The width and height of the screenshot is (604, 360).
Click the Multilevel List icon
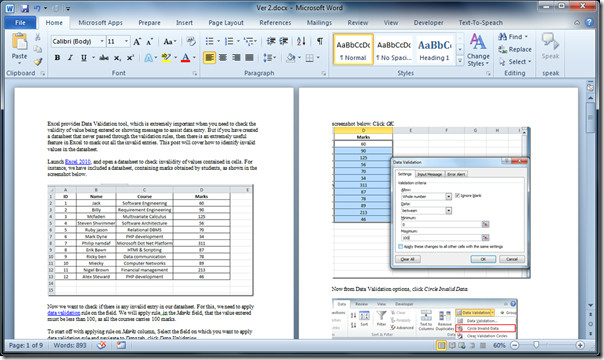tap(249, 41)
